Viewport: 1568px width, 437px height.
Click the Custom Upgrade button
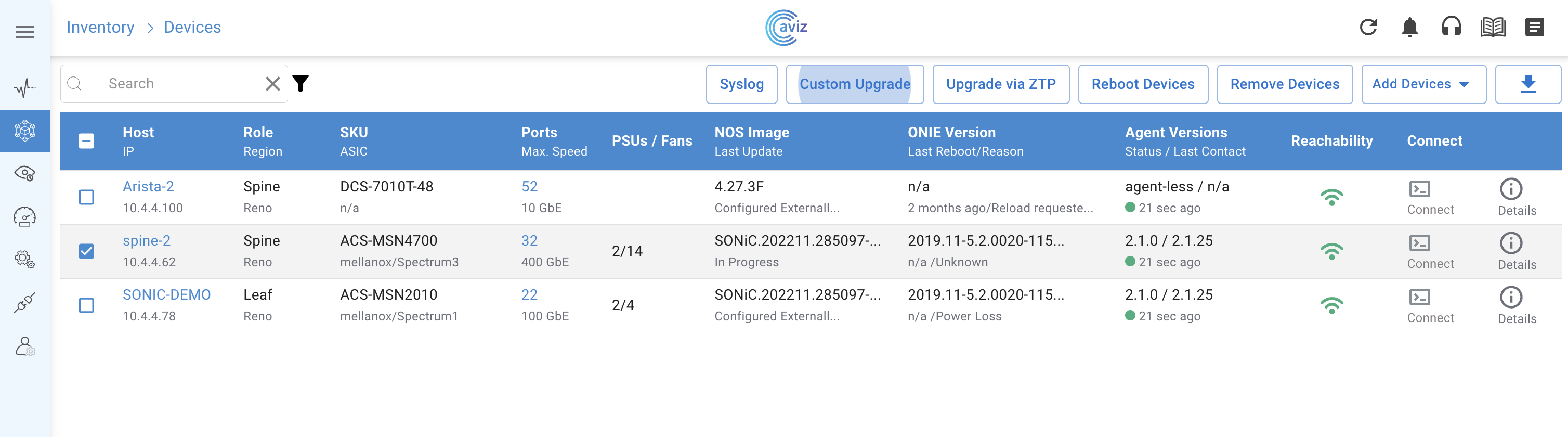[855, 84]
